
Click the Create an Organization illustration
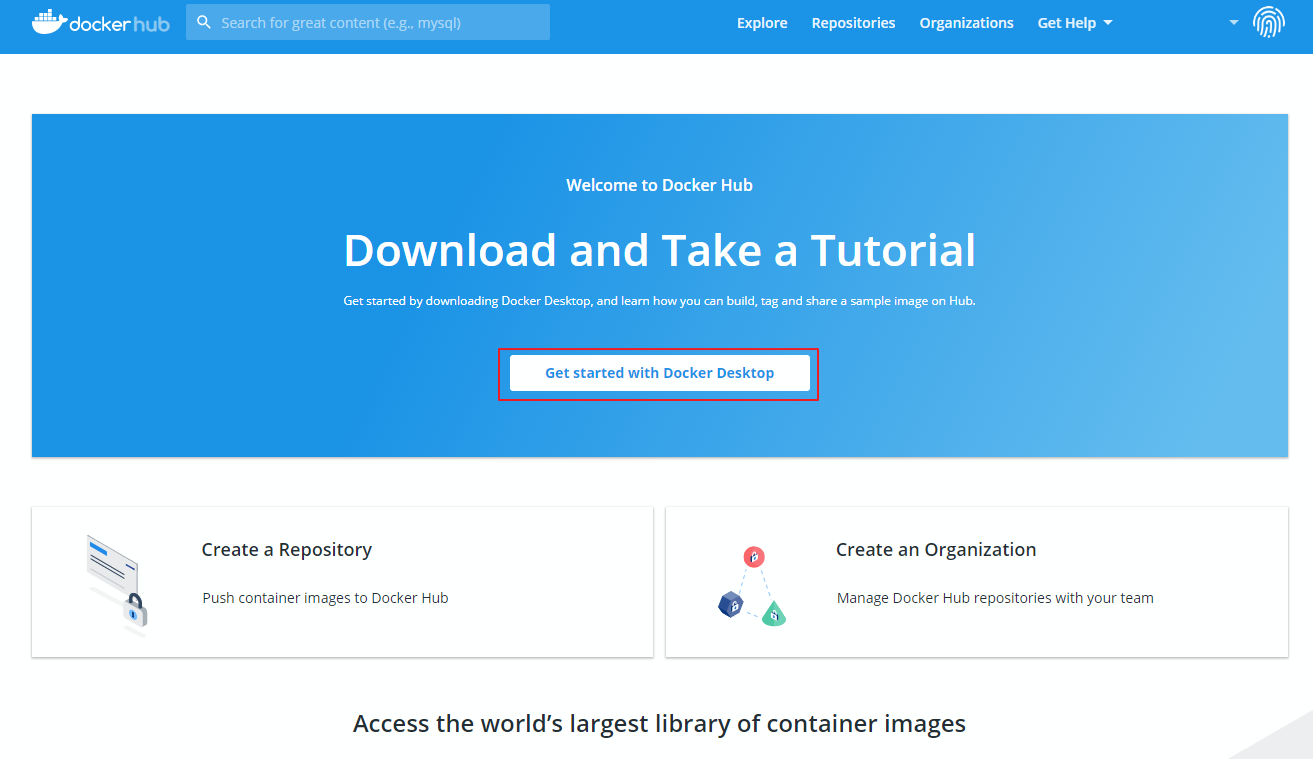(752, 585)
